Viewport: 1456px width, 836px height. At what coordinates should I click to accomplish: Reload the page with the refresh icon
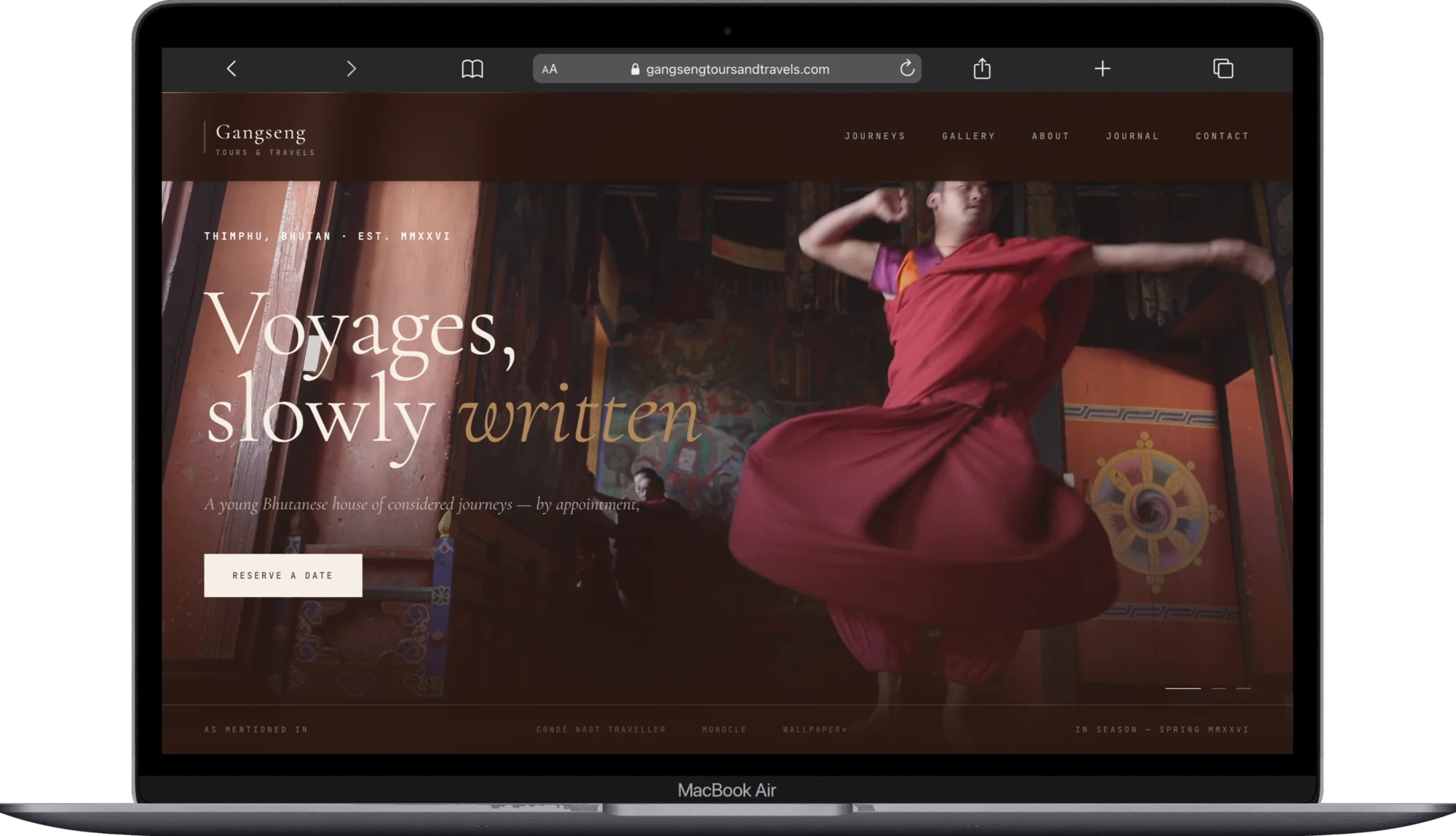coord(906,68)
